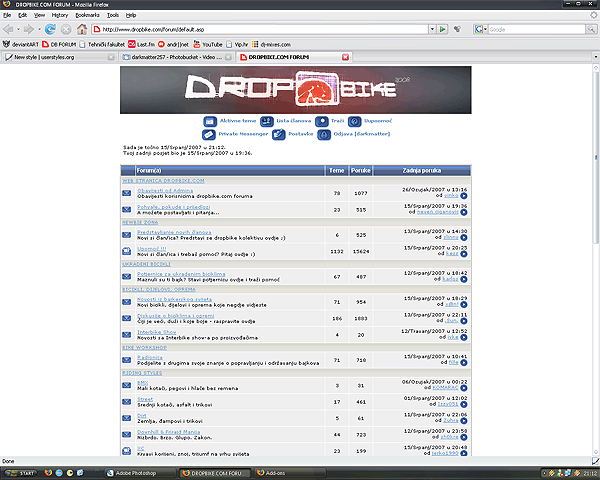Viewport: 600px width, 480px height.
Task: Open Potjernice za ukradenim biciklima link
Action: tap(181, 274)
